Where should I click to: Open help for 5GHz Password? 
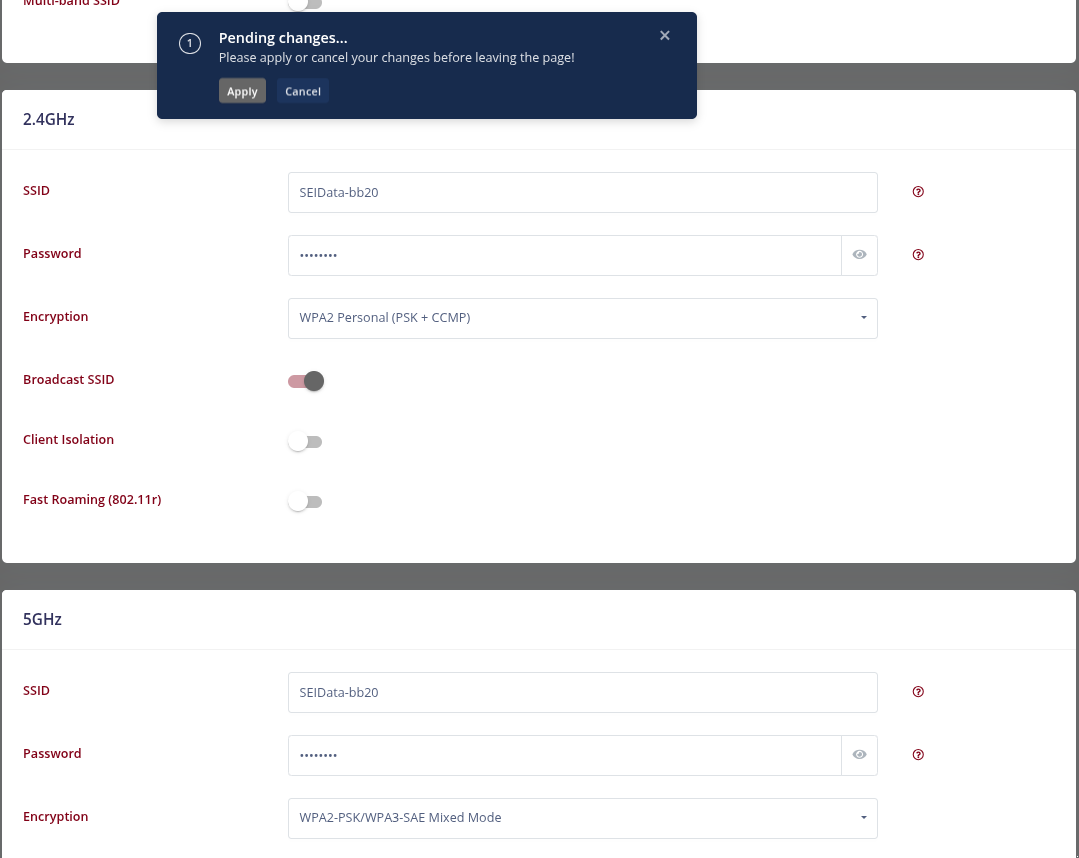[x=918, y=755]
